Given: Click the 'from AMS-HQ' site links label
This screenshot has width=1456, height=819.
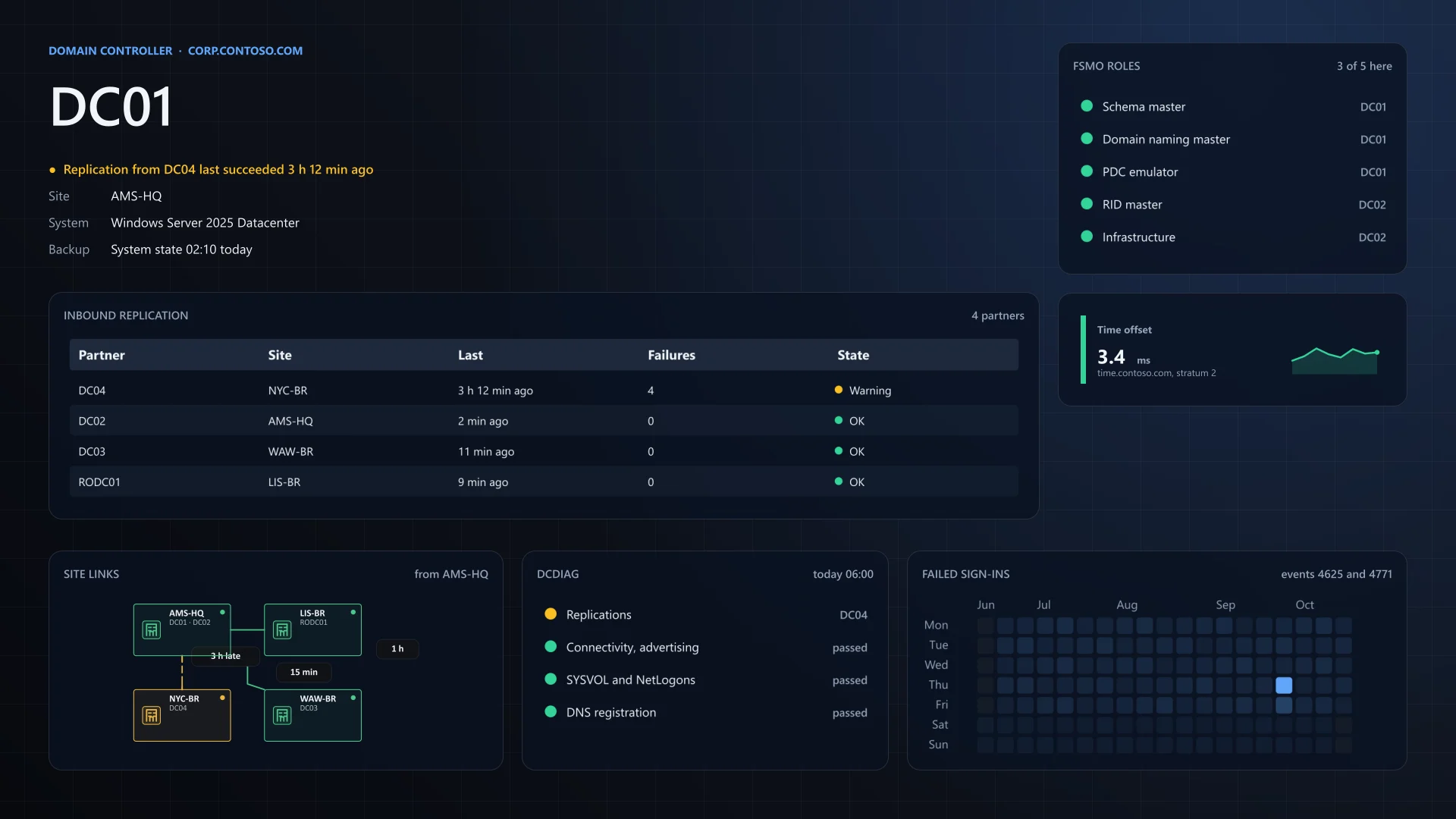Looking at the screenshot, I should (x=451, y=574).
